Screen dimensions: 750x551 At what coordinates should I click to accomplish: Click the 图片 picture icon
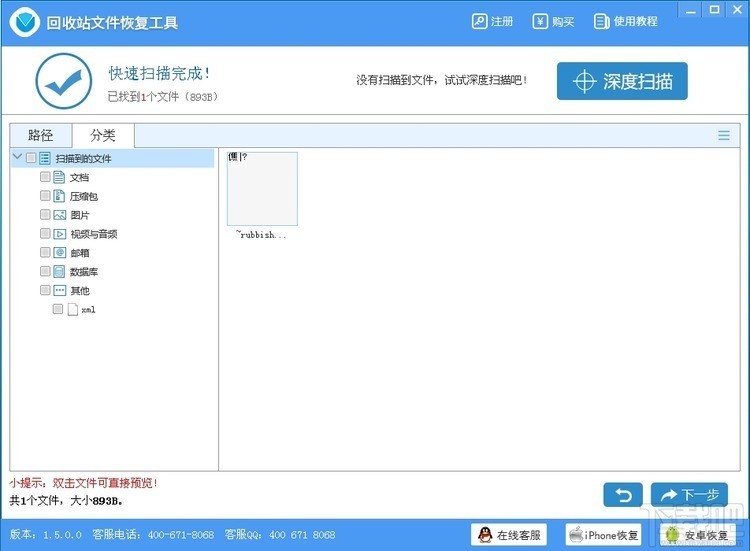point(60,215)
